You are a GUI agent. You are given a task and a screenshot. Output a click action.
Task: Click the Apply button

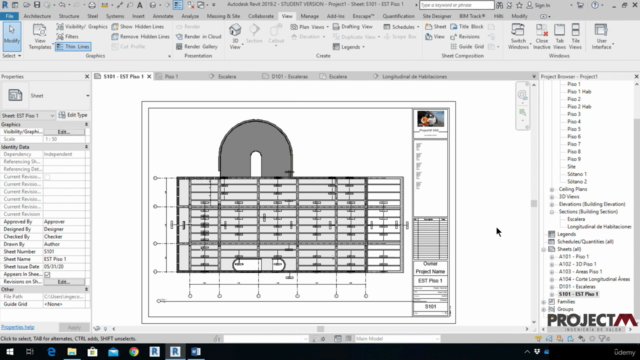click(74, 327)
